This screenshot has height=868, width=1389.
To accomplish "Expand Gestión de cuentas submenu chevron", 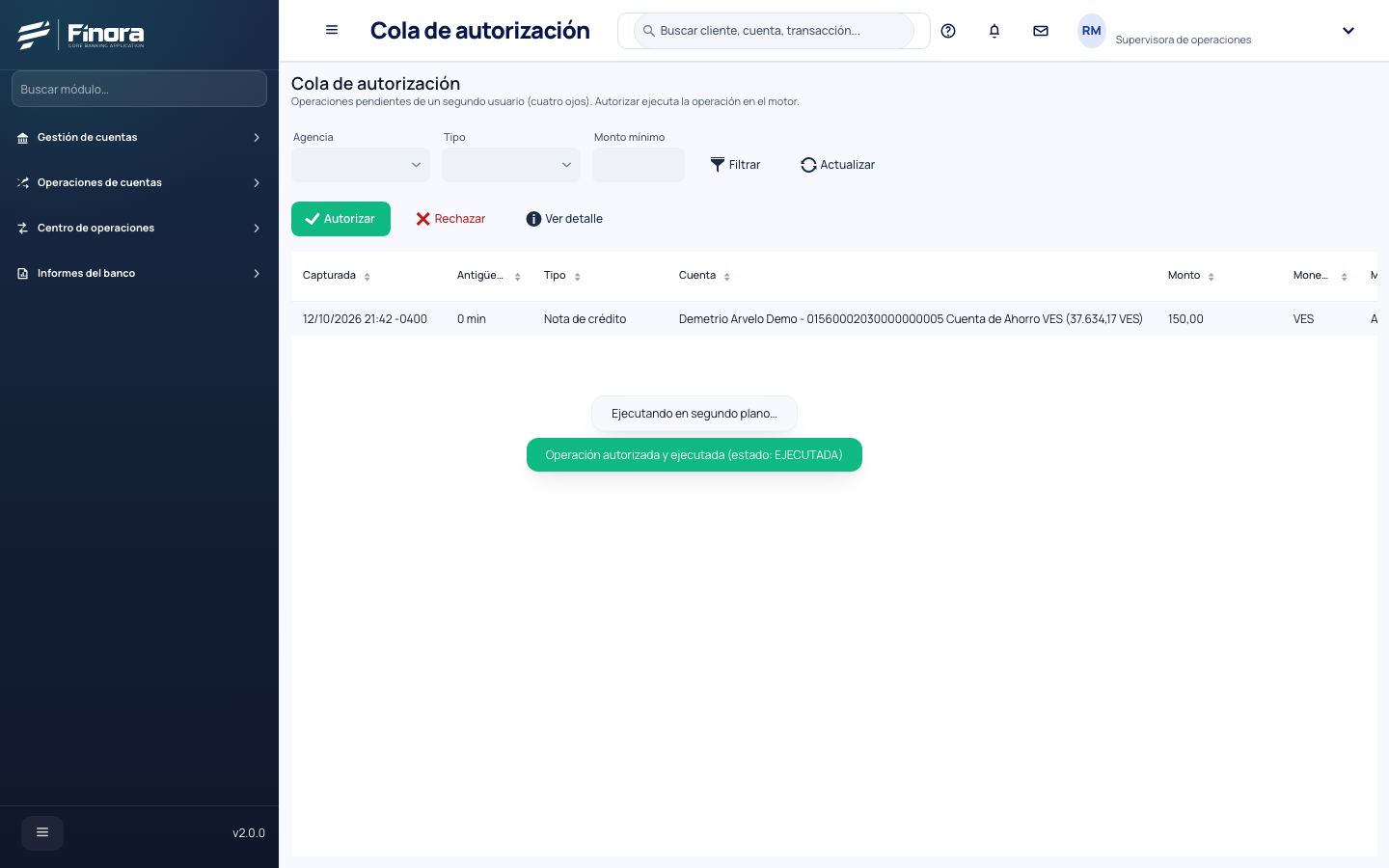I will pos(257,138).
